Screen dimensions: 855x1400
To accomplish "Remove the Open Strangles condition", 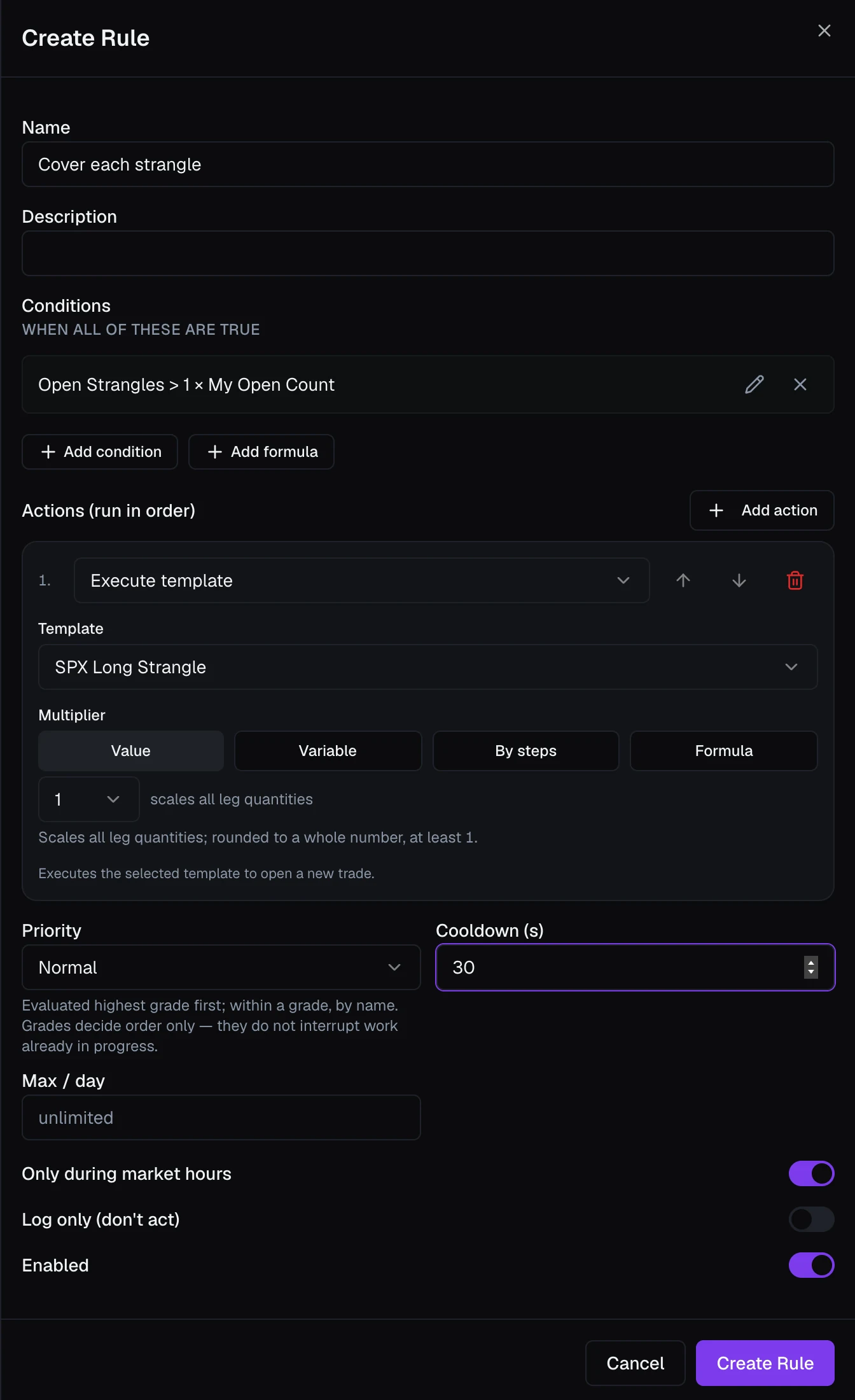I will [x=800, y=384].
